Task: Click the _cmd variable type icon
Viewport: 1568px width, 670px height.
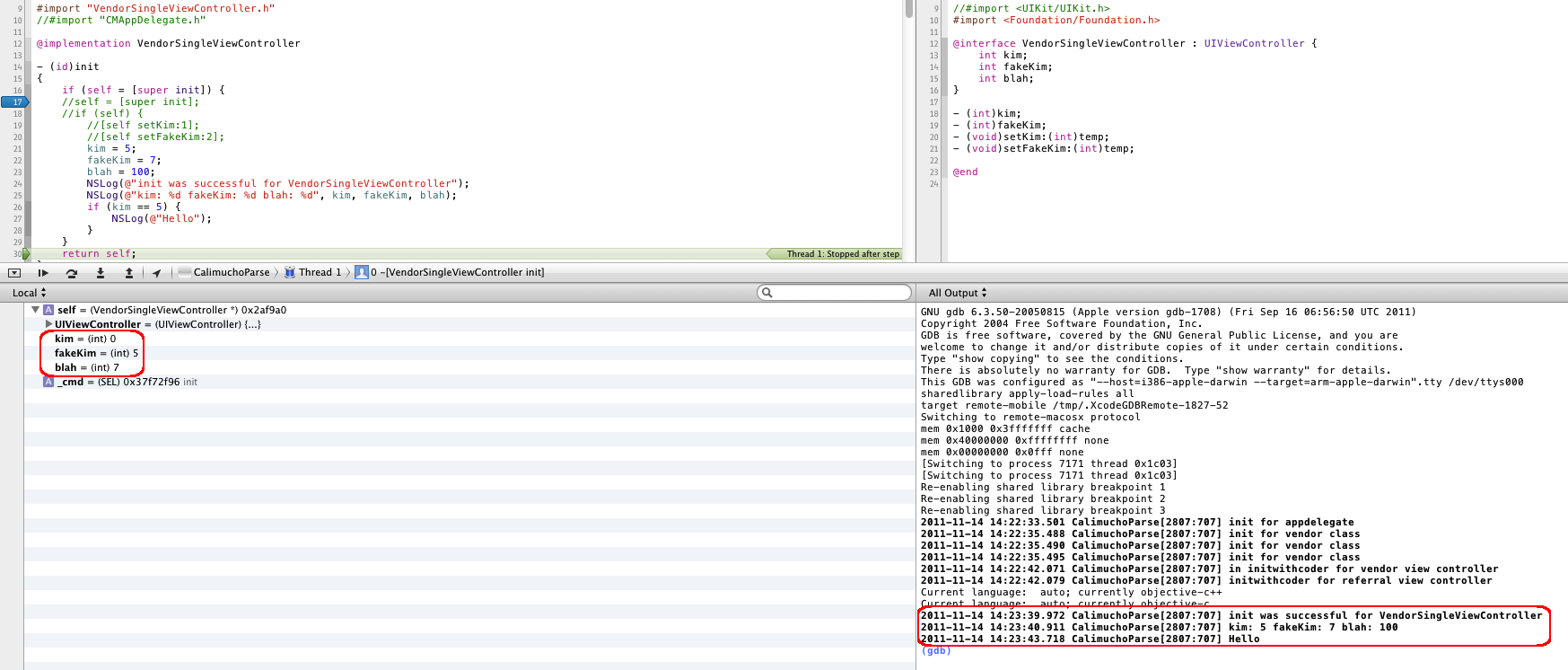Action: pyautogui.click(x=48, y=382)
